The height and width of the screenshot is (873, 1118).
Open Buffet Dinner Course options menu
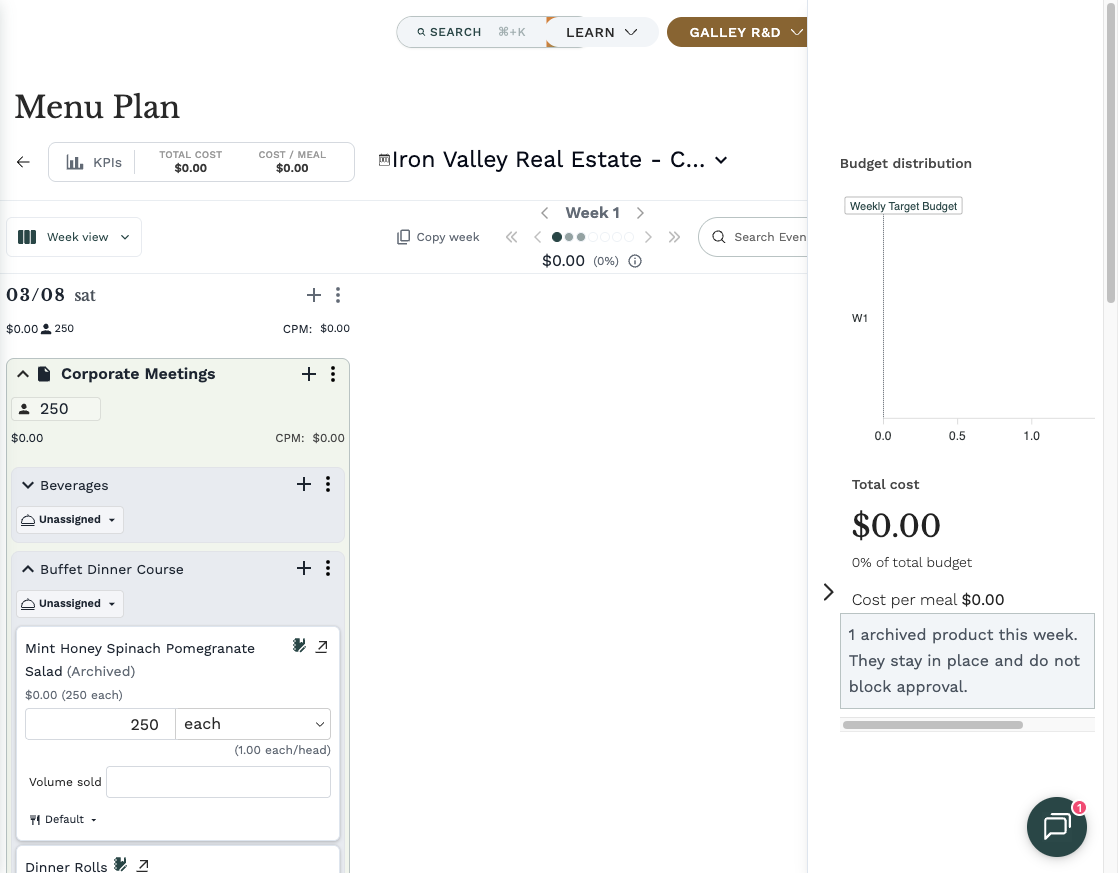[328, 568]
